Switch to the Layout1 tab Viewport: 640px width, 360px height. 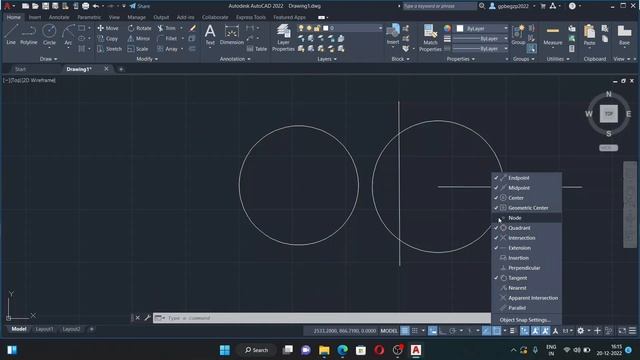tap(44, 329)
